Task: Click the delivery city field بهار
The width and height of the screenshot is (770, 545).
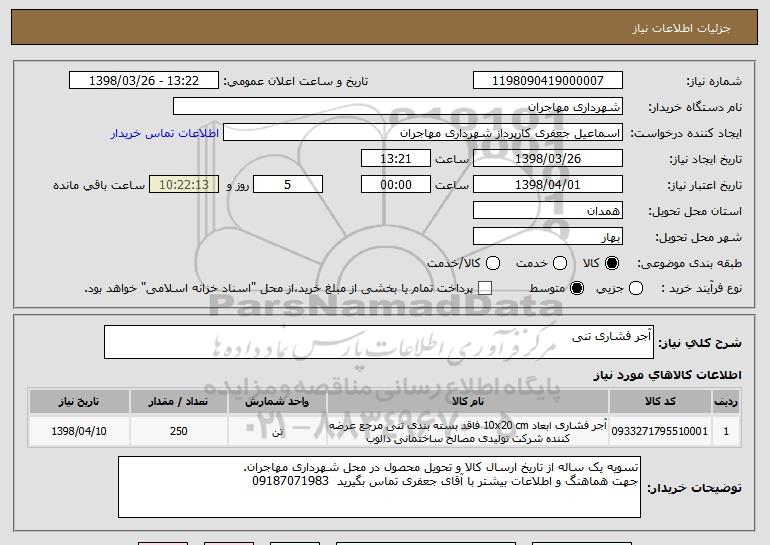Action: (548, 237)
